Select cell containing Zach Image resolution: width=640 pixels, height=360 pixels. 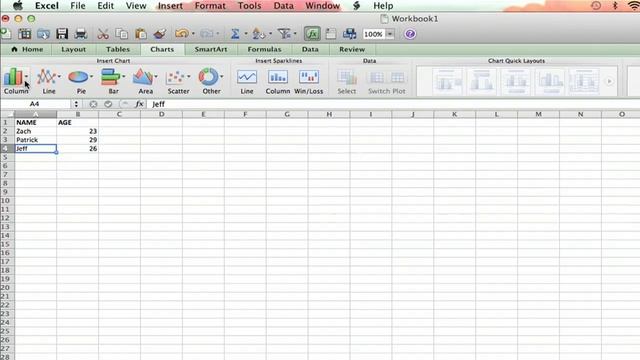(36, 131)
